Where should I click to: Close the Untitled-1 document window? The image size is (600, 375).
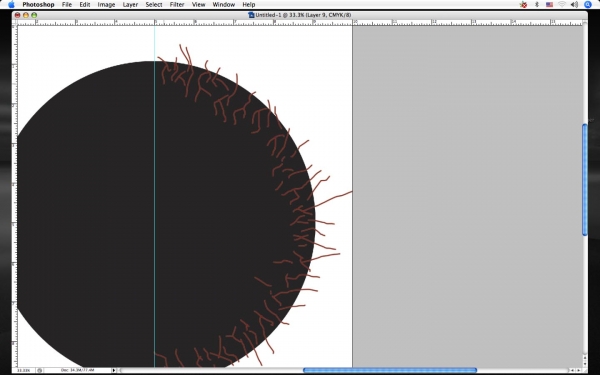click(17, 15)
